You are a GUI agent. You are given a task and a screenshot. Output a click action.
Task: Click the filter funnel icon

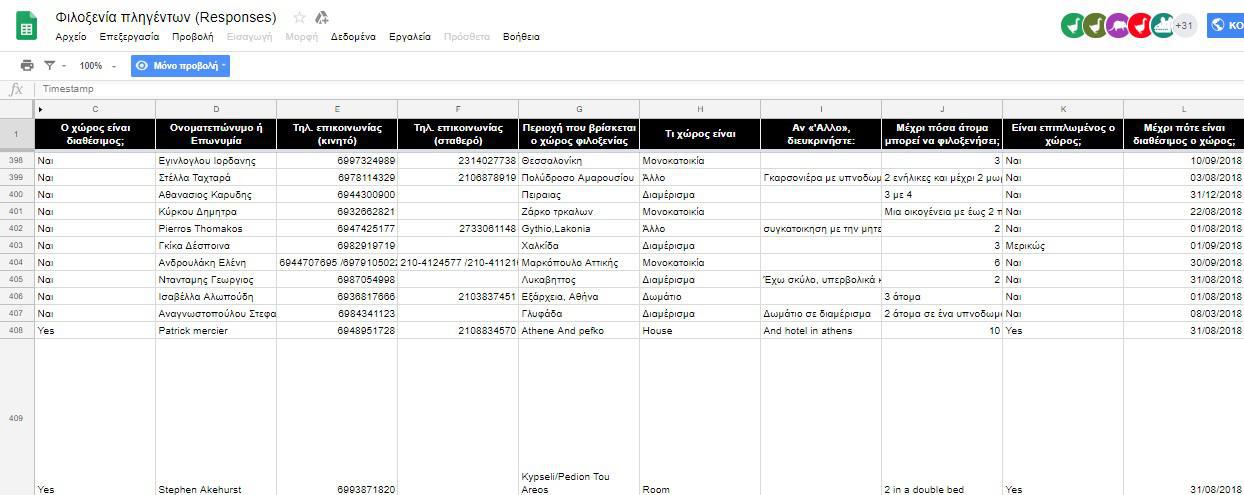[50, 66]
